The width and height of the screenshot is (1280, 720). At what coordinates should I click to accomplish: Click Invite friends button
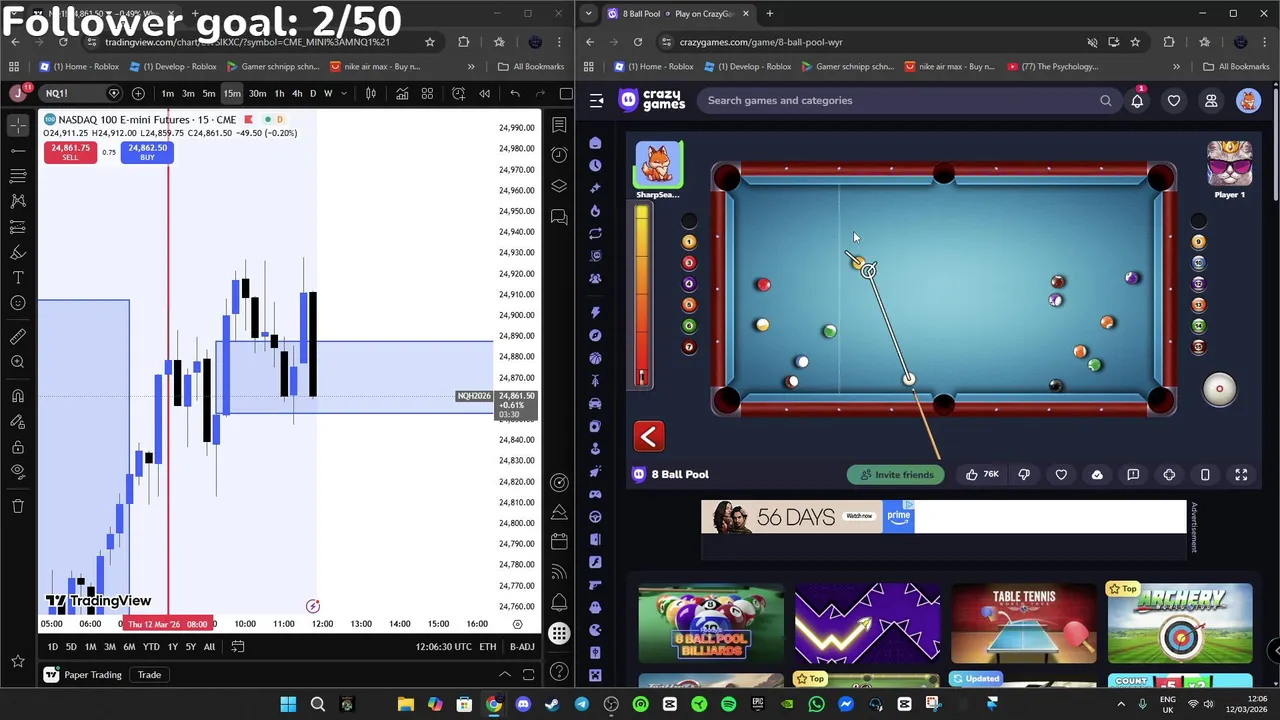coord(897,475)
